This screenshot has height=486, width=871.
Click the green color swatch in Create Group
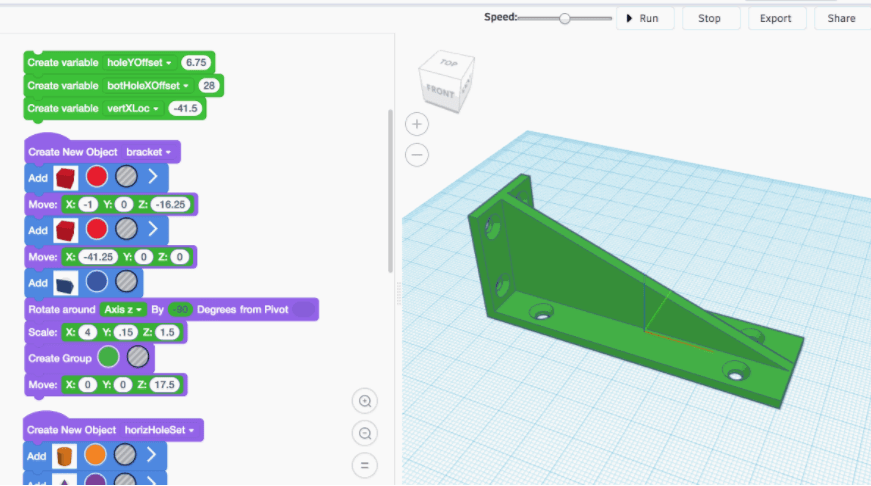click(108, 357)
